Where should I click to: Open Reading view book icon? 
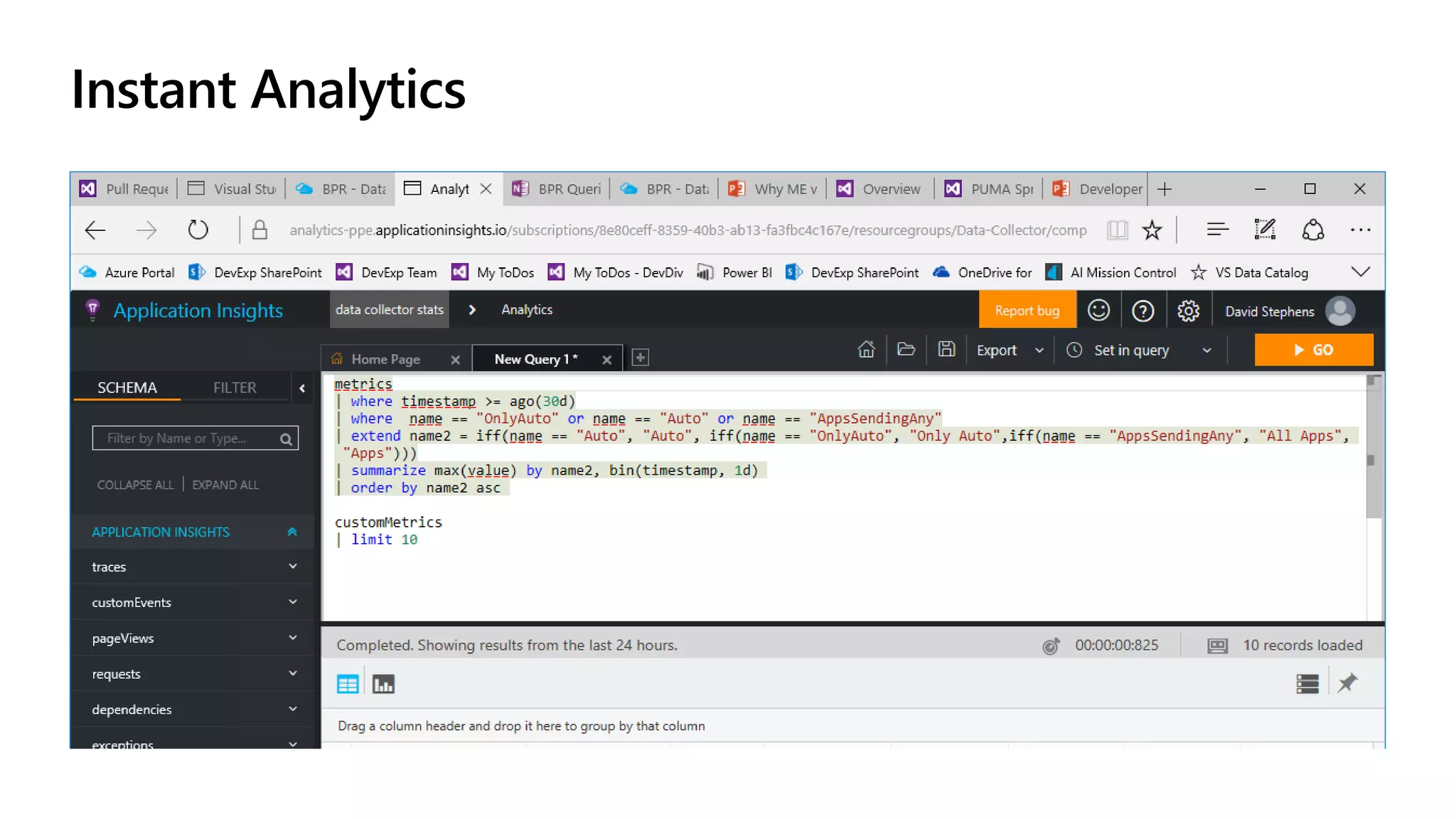pyautogui.click(x=1117, y=230)
